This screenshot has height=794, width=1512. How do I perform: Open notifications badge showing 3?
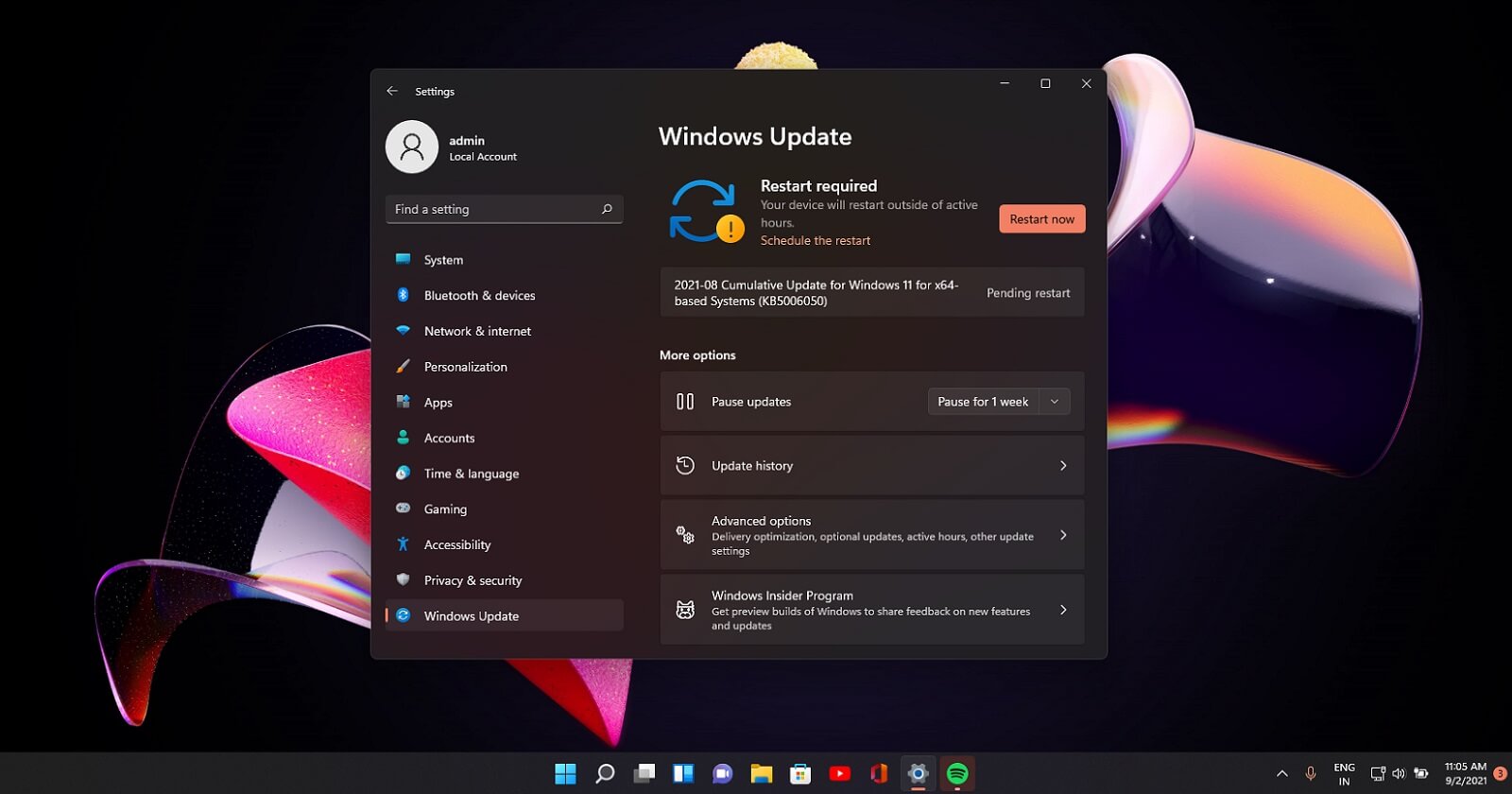tap(1500, 774)
